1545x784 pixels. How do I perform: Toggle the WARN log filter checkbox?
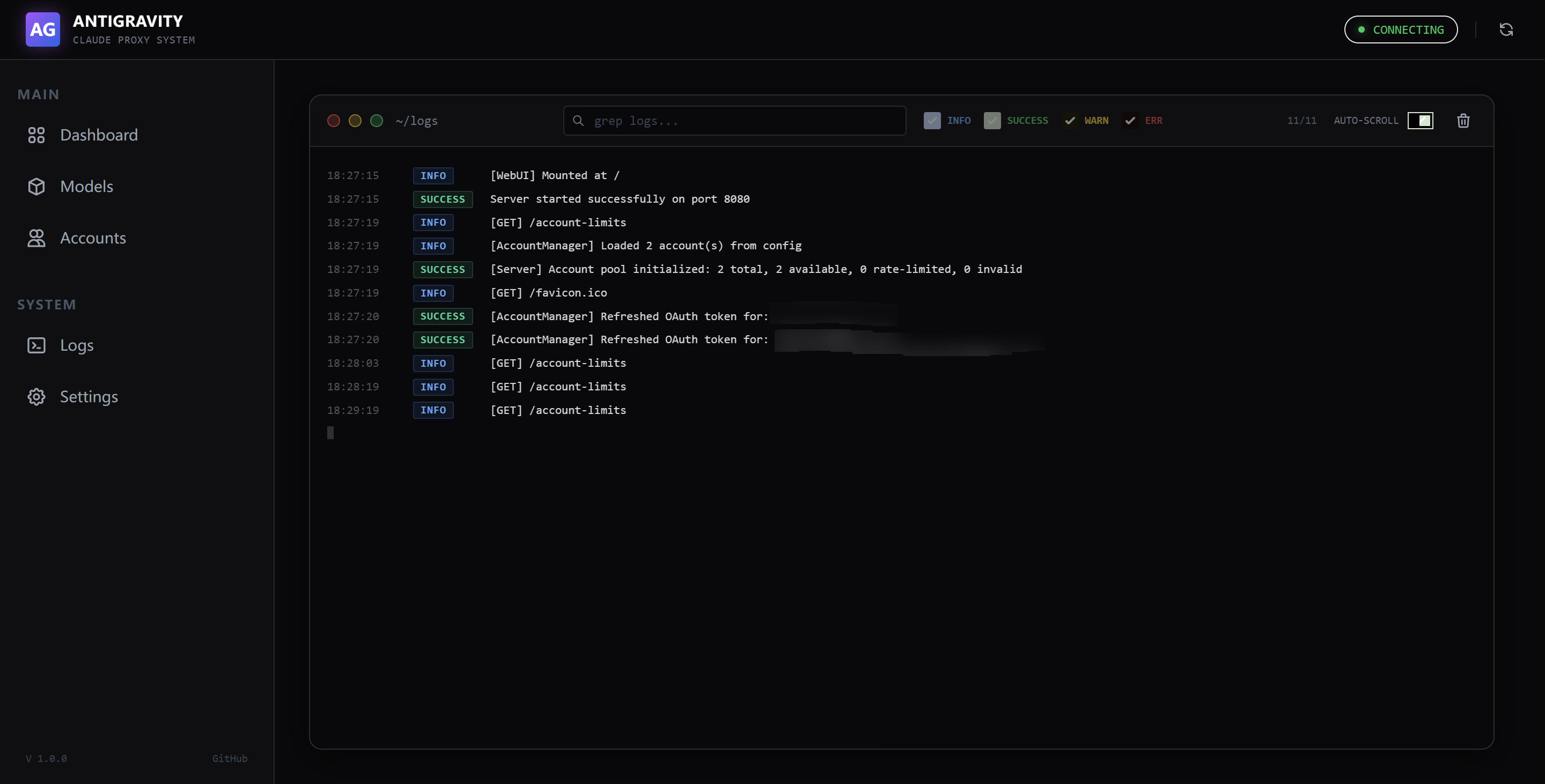[1070, 121]
